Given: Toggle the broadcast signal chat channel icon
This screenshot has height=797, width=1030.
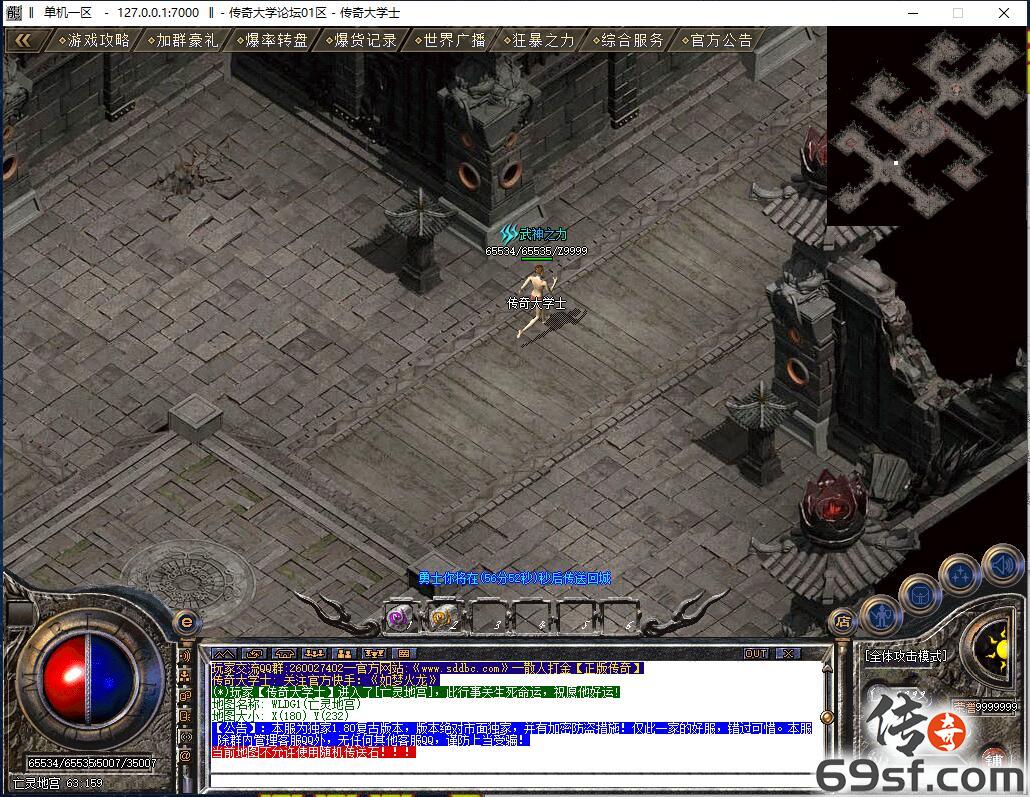Looking at the screenshot, I should 186,656.
